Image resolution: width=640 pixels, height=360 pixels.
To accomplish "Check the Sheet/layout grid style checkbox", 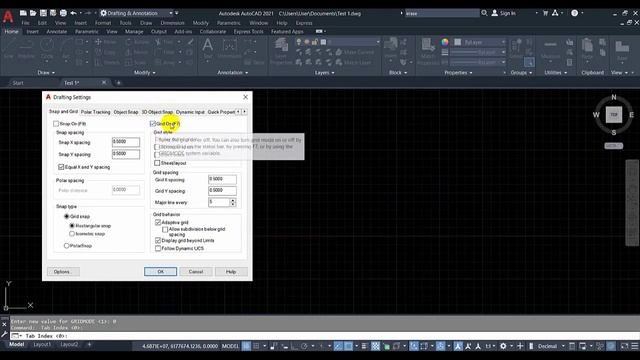I will coord(157,163).
